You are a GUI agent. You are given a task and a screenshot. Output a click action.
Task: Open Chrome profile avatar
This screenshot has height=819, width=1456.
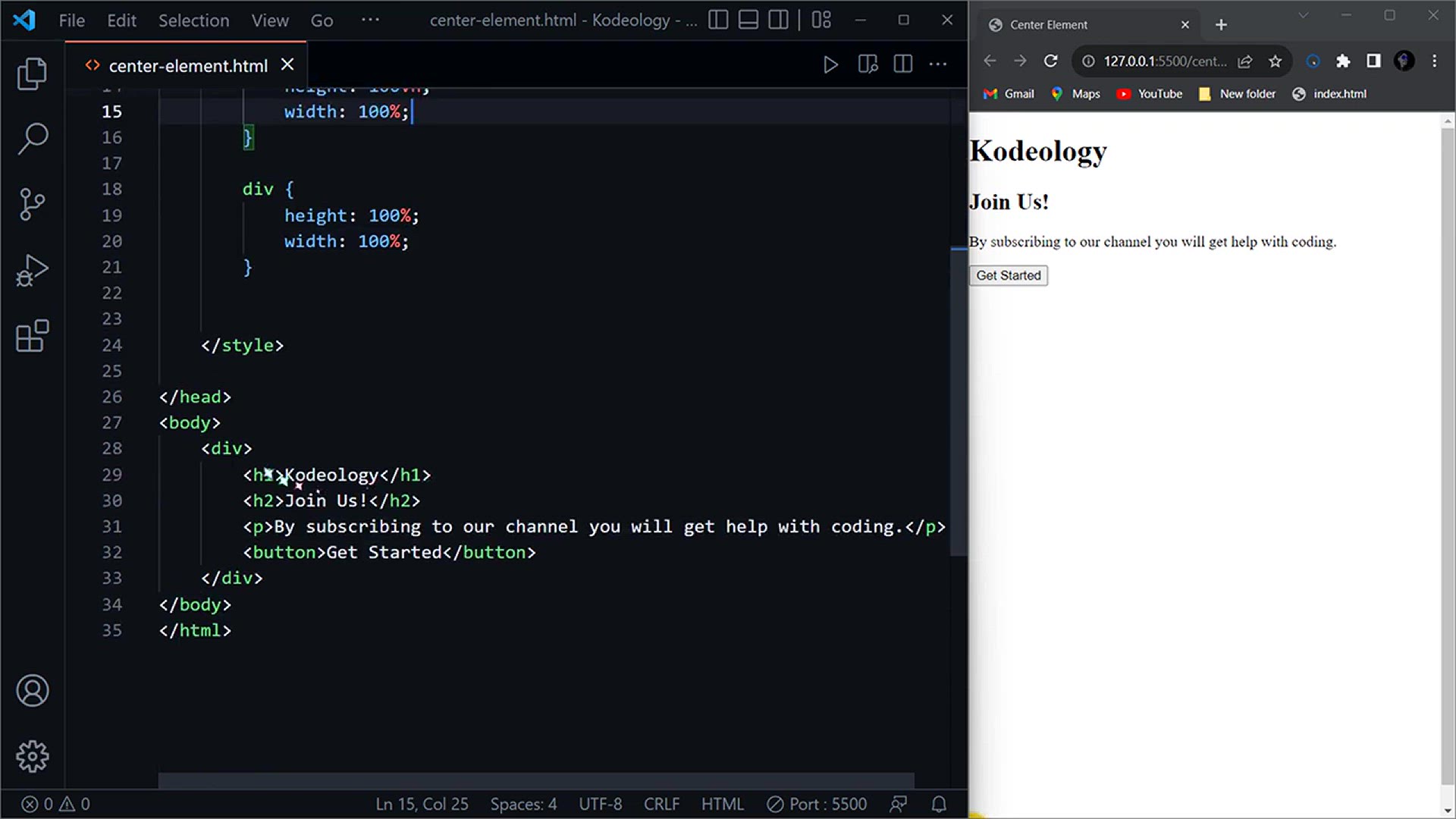(x=1404, y=61)
